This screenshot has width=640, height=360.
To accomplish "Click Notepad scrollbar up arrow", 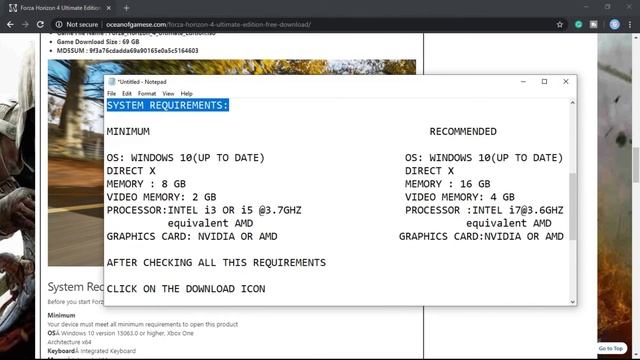I will 572,103.
